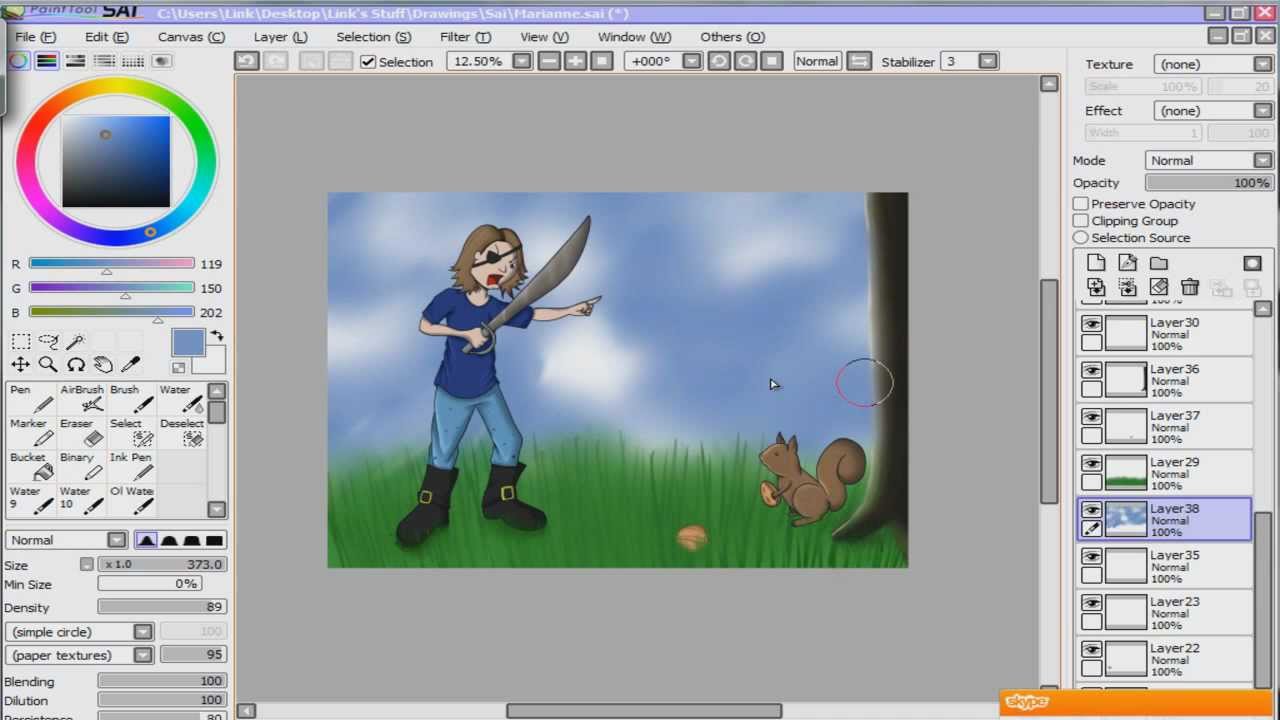
Task: Adjust the brush Density slider
Action: [x=161, y=607]
